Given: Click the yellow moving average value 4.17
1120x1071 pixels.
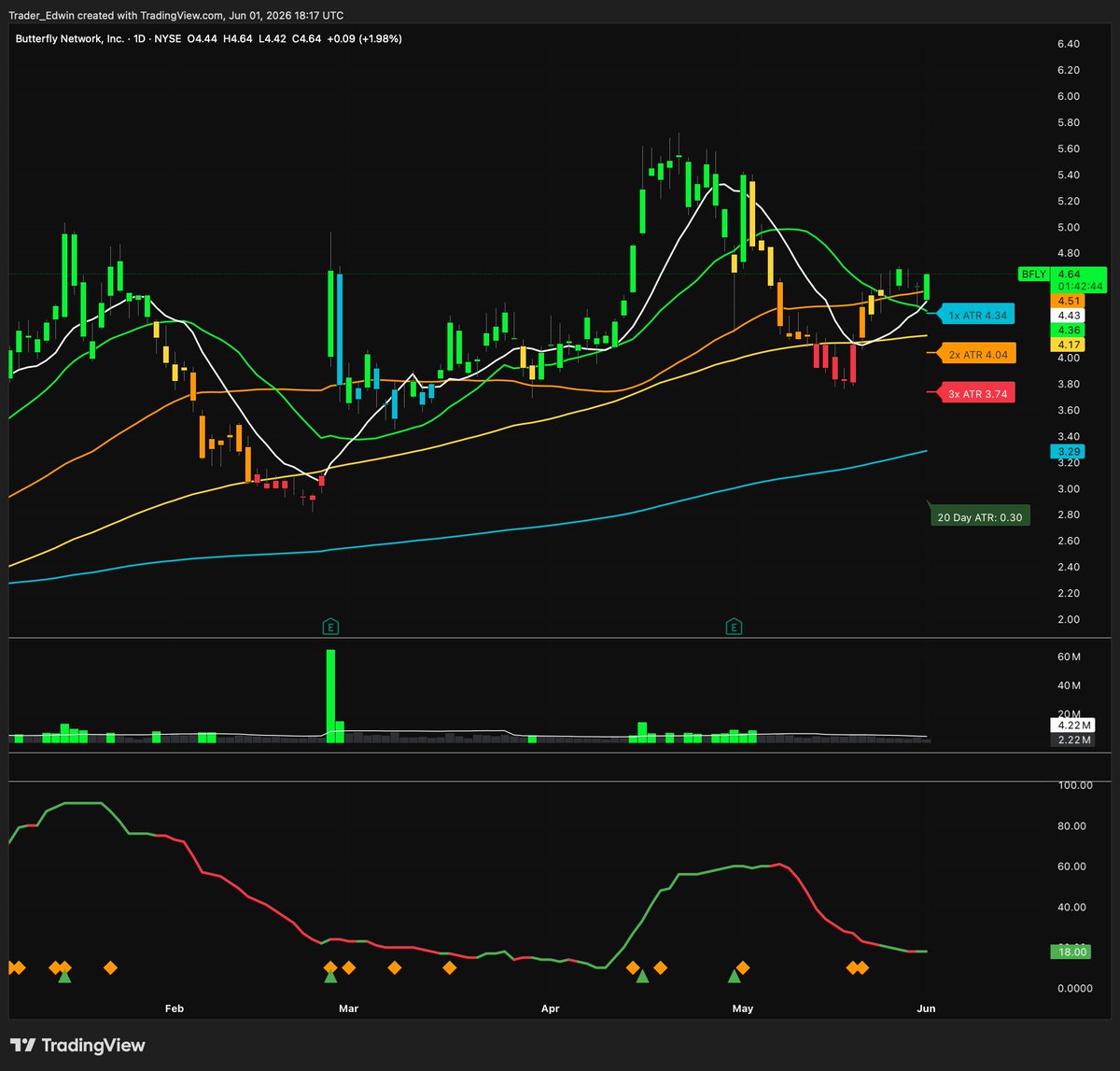Looking at the screenshot, I should tap(1068, 345).
